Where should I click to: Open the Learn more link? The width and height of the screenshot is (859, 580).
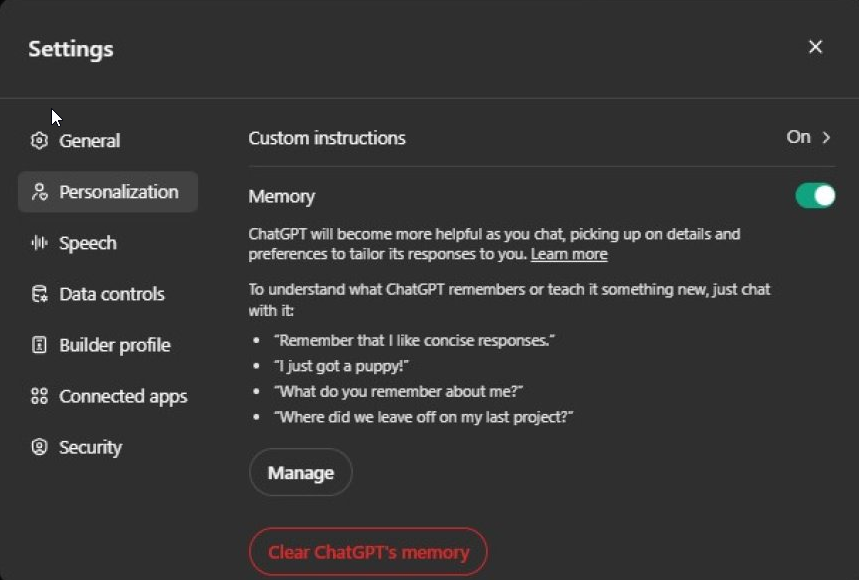[x=569, y=254]
